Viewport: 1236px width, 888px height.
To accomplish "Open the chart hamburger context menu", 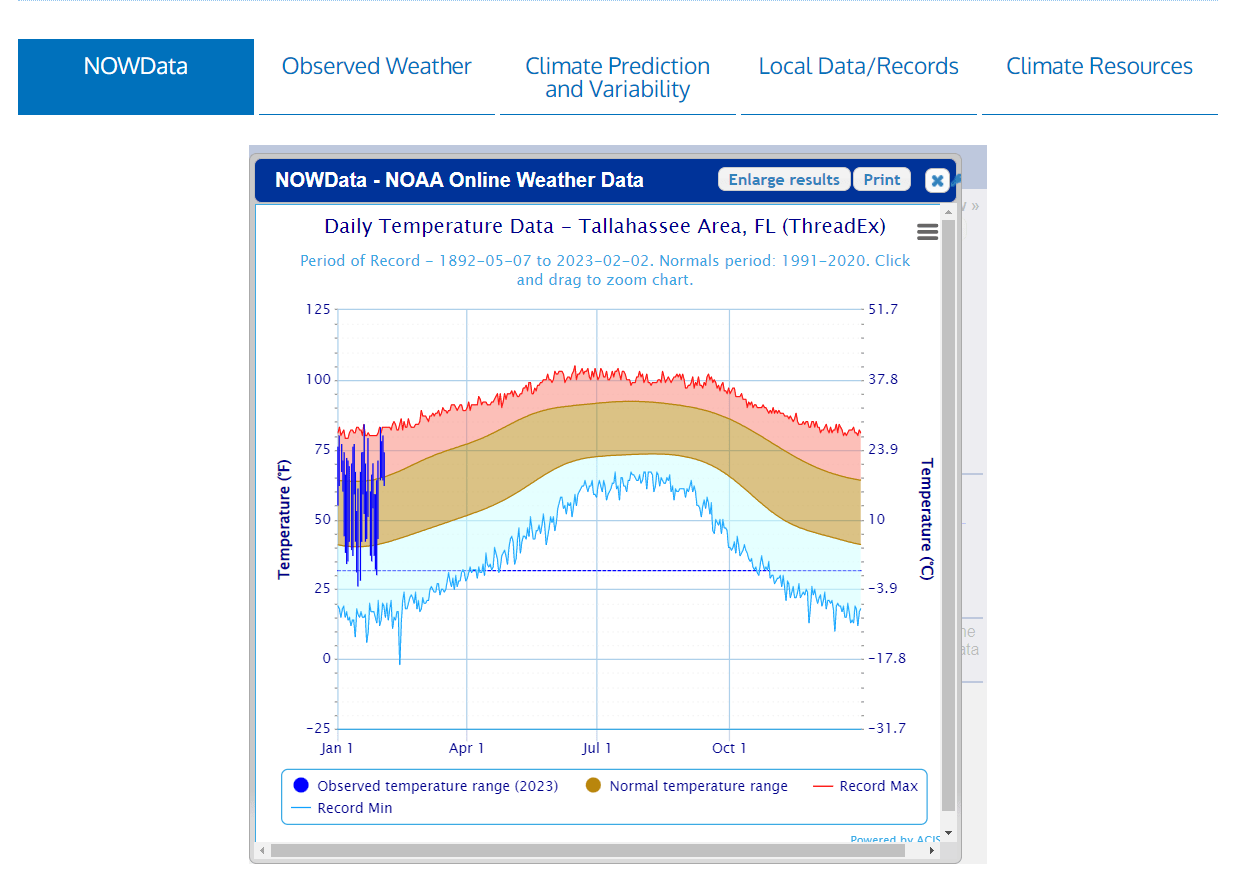I will click(x=927, y=232).
